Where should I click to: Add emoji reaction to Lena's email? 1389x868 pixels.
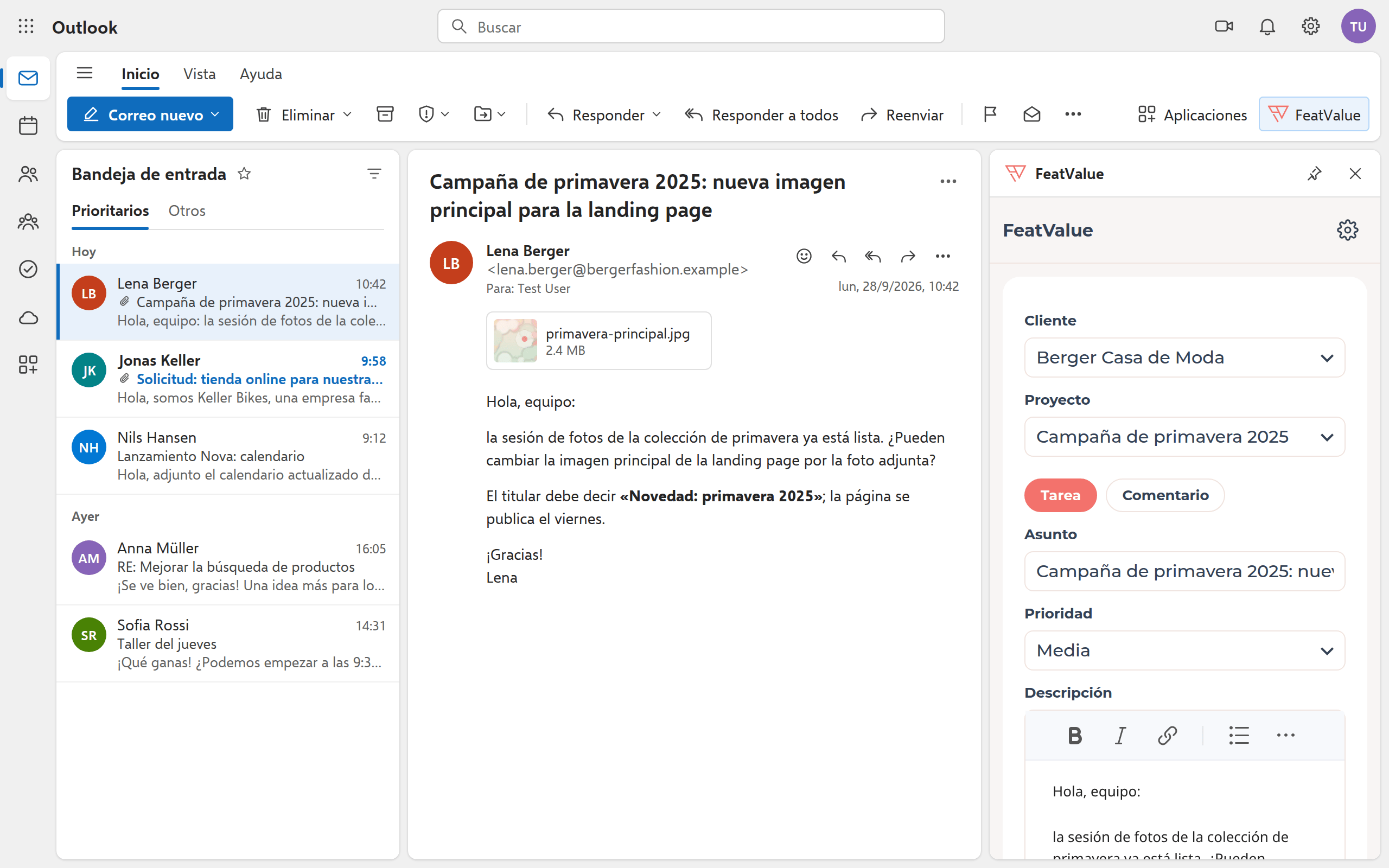pyautogui.click(x=804, y=256)
